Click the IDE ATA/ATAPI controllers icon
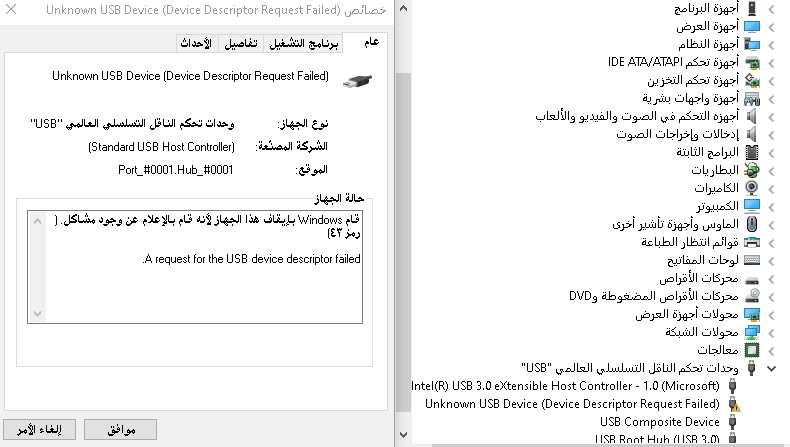790x447 pixels. (x=752, y=62)
